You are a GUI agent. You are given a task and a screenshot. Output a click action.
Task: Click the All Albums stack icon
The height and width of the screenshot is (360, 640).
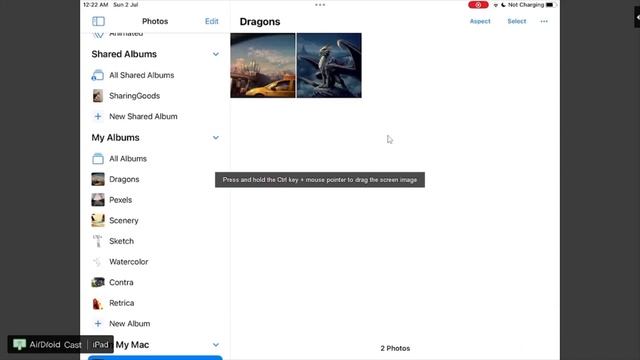click(98, 158)
